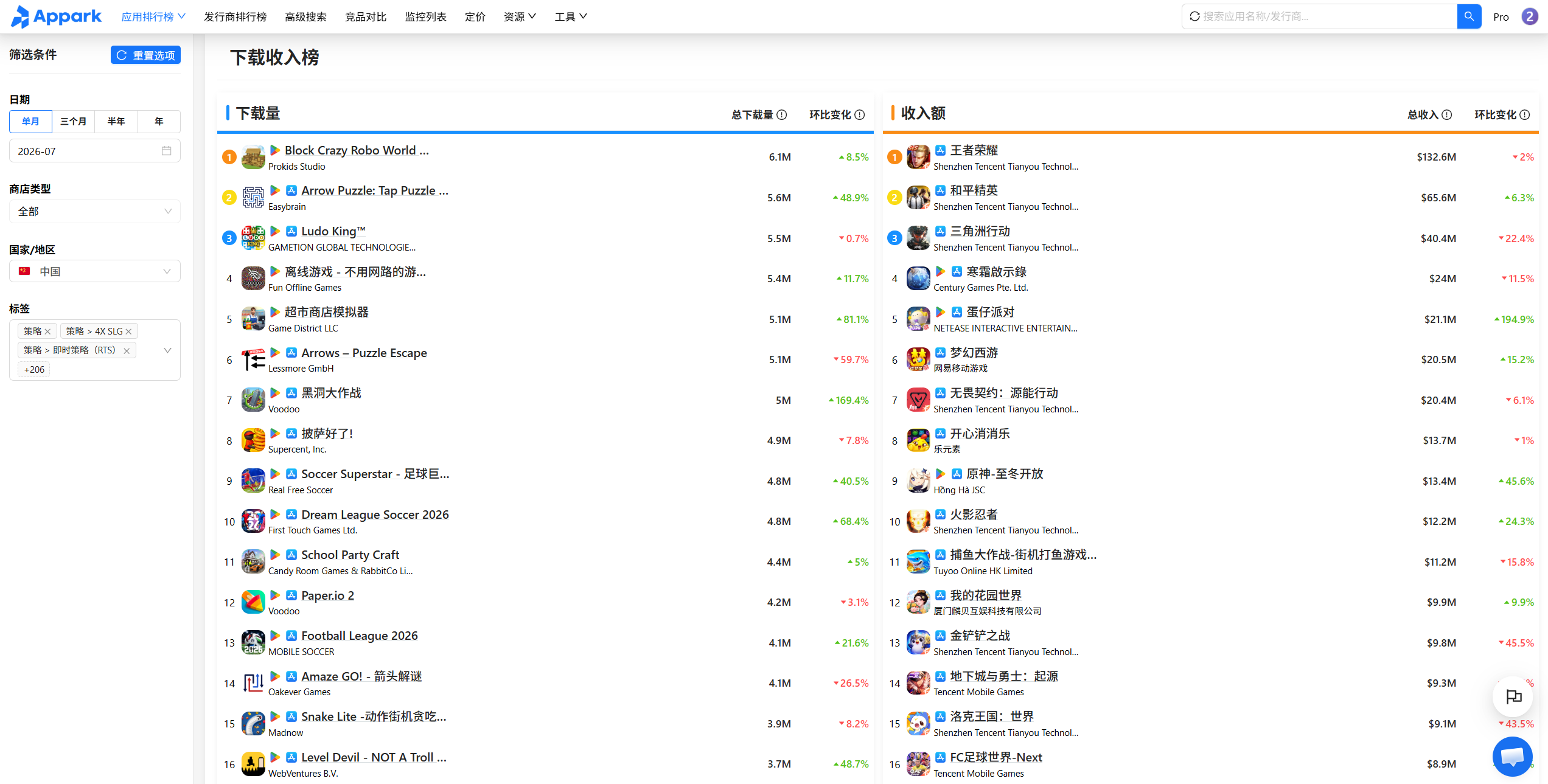Click 梦幻西游 app icon
This screenshot has width=1548, height=784.
point(918,359)
